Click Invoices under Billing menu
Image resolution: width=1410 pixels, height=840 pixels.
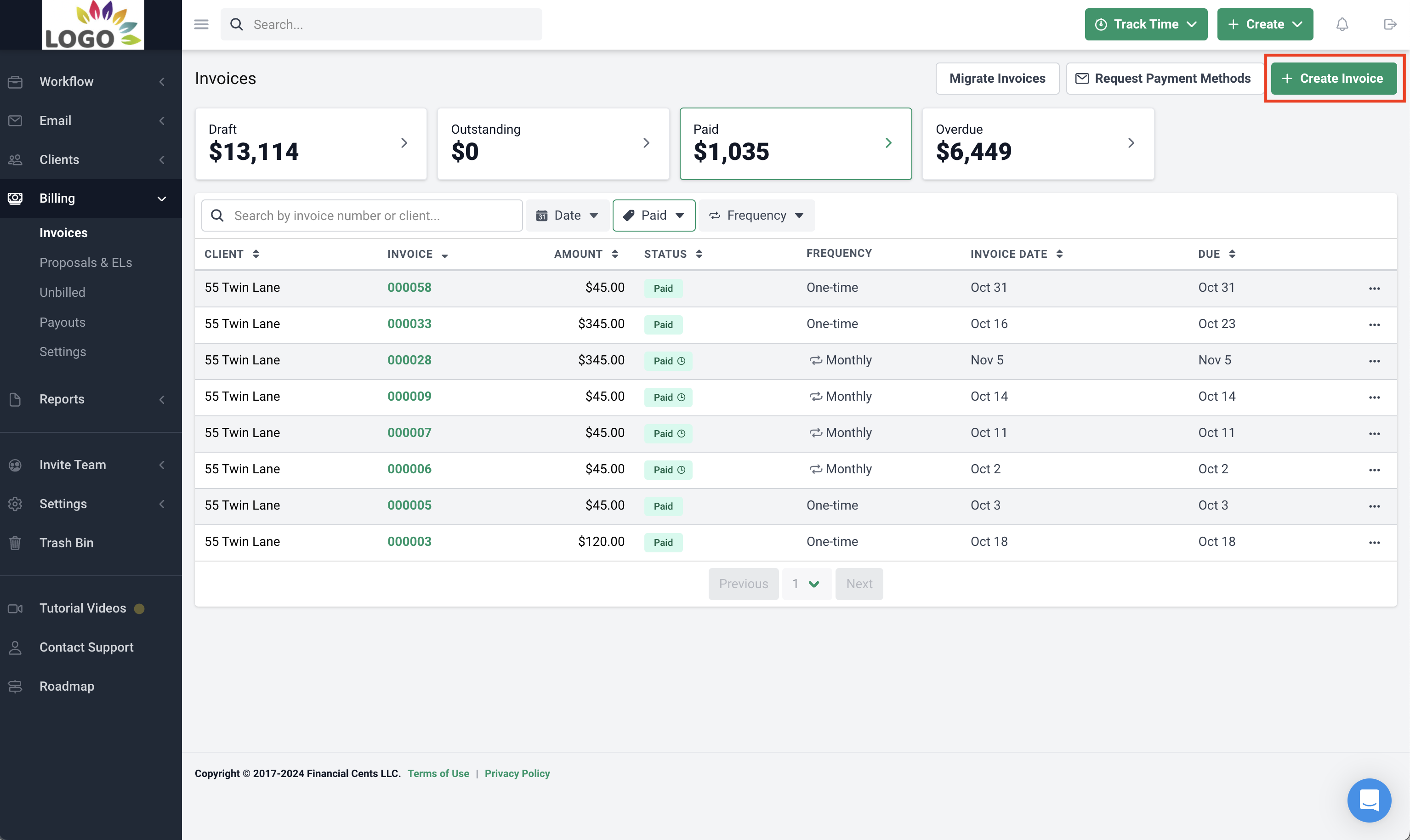(x=64, y=232)
